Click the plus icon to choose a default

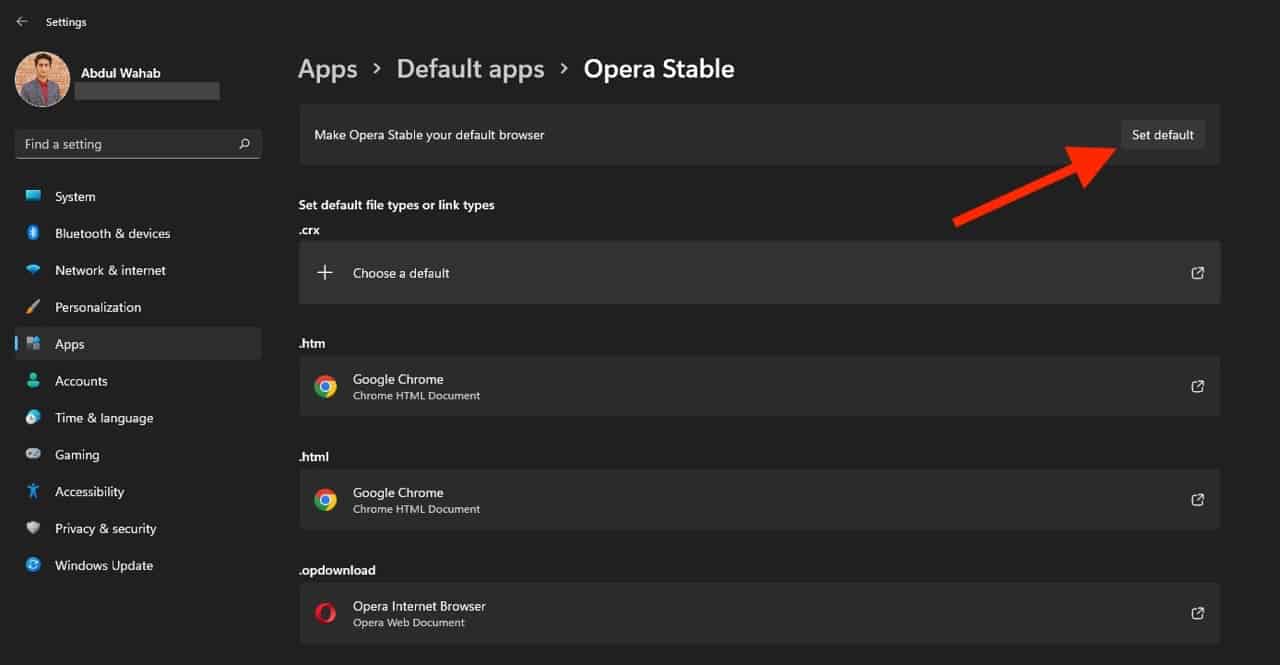click(325, 272)
